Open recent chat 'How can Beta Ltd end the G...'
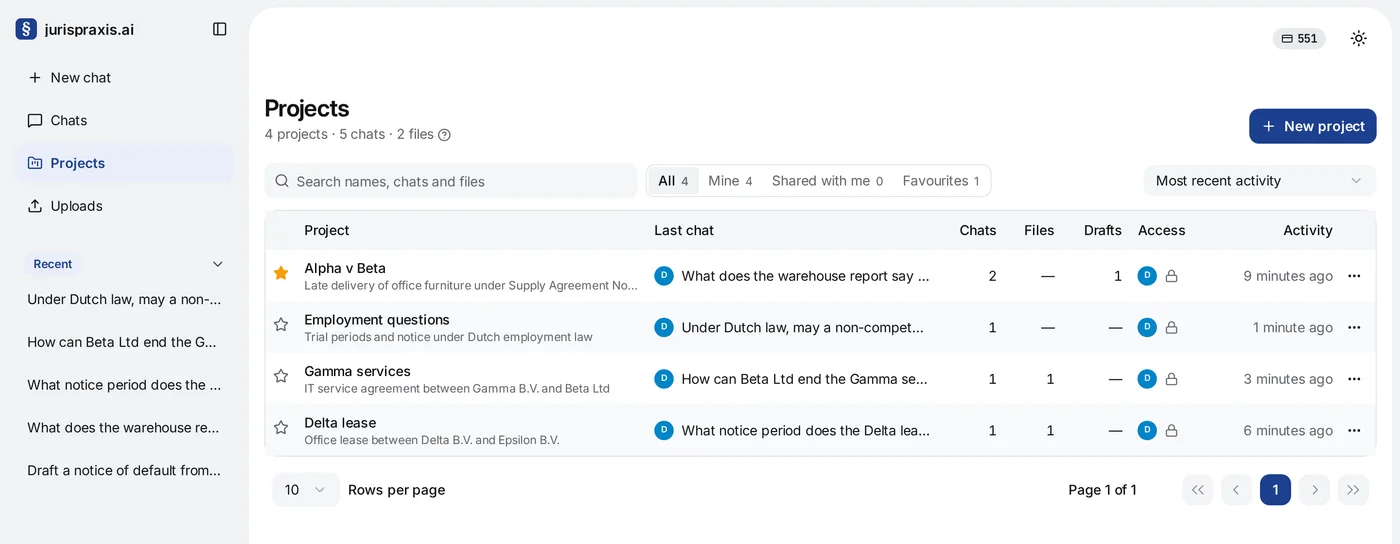 point(124,342)
